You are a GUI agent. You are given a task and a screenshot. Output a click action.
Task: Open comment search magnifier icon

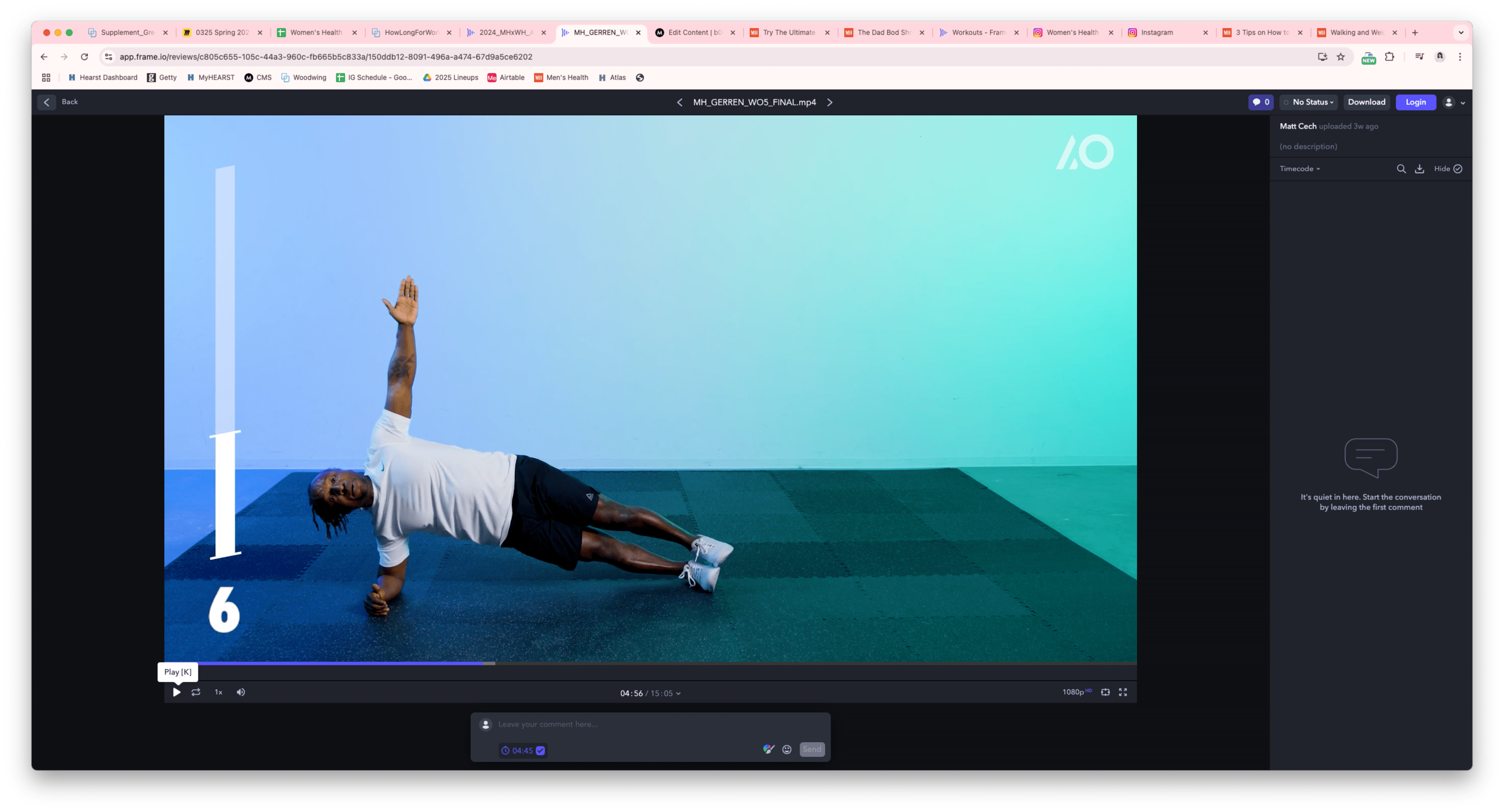(x=1401, y=169)
